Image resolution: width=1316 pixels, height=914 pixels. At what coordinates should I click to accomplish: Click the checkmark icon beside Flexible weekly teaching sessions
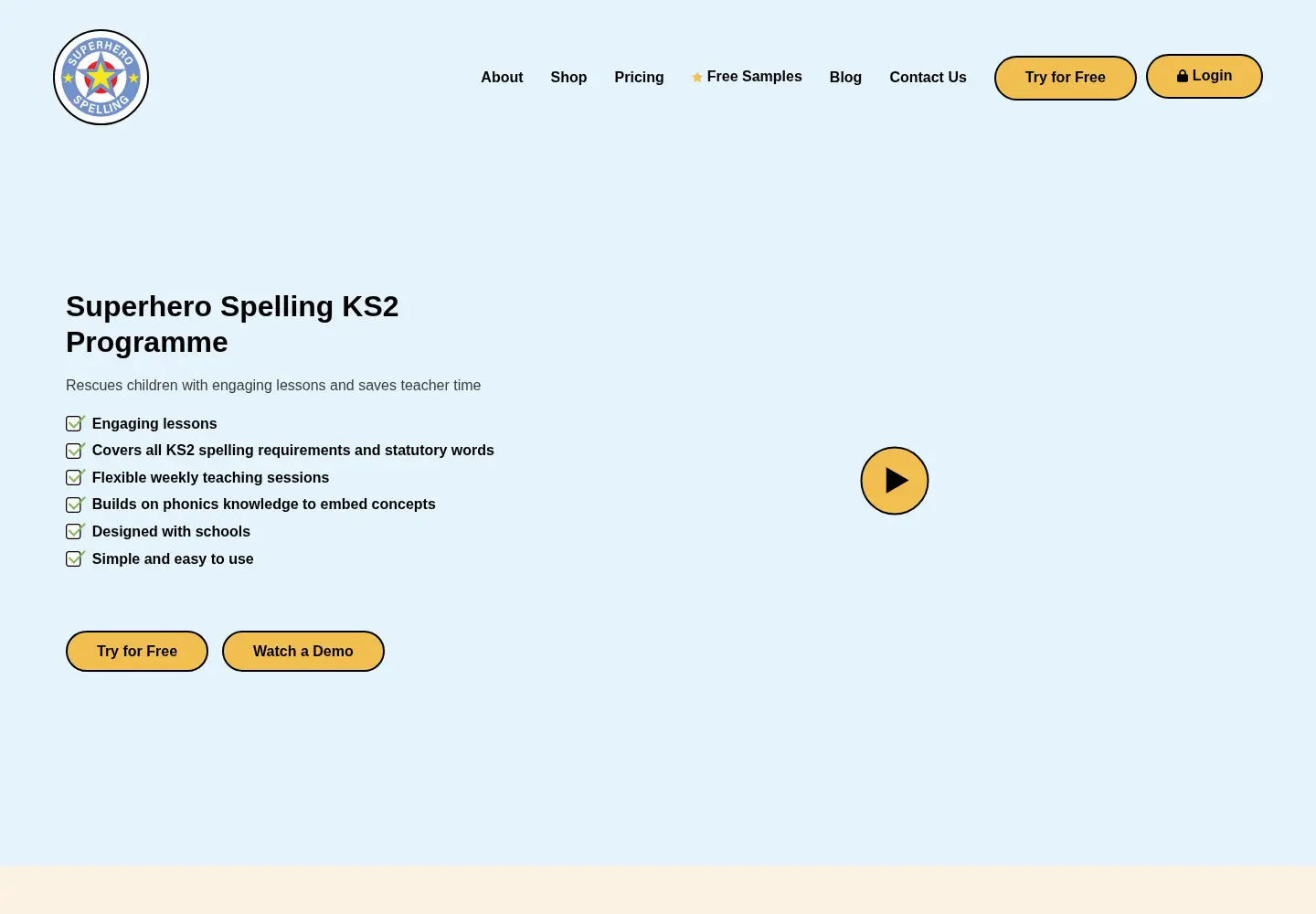76,477
